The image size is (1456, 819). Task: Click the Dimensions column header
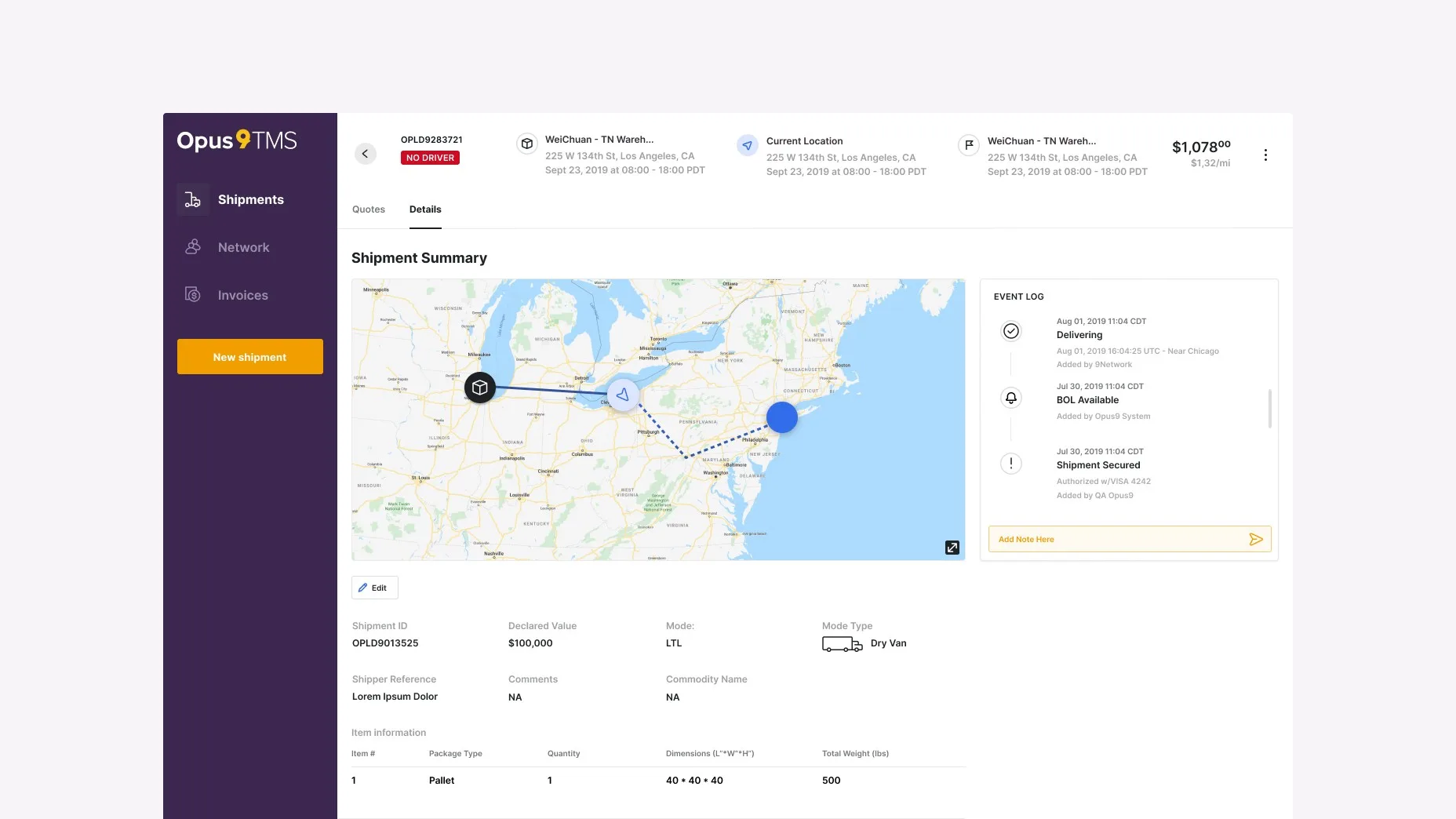click(x=710, y=754)
